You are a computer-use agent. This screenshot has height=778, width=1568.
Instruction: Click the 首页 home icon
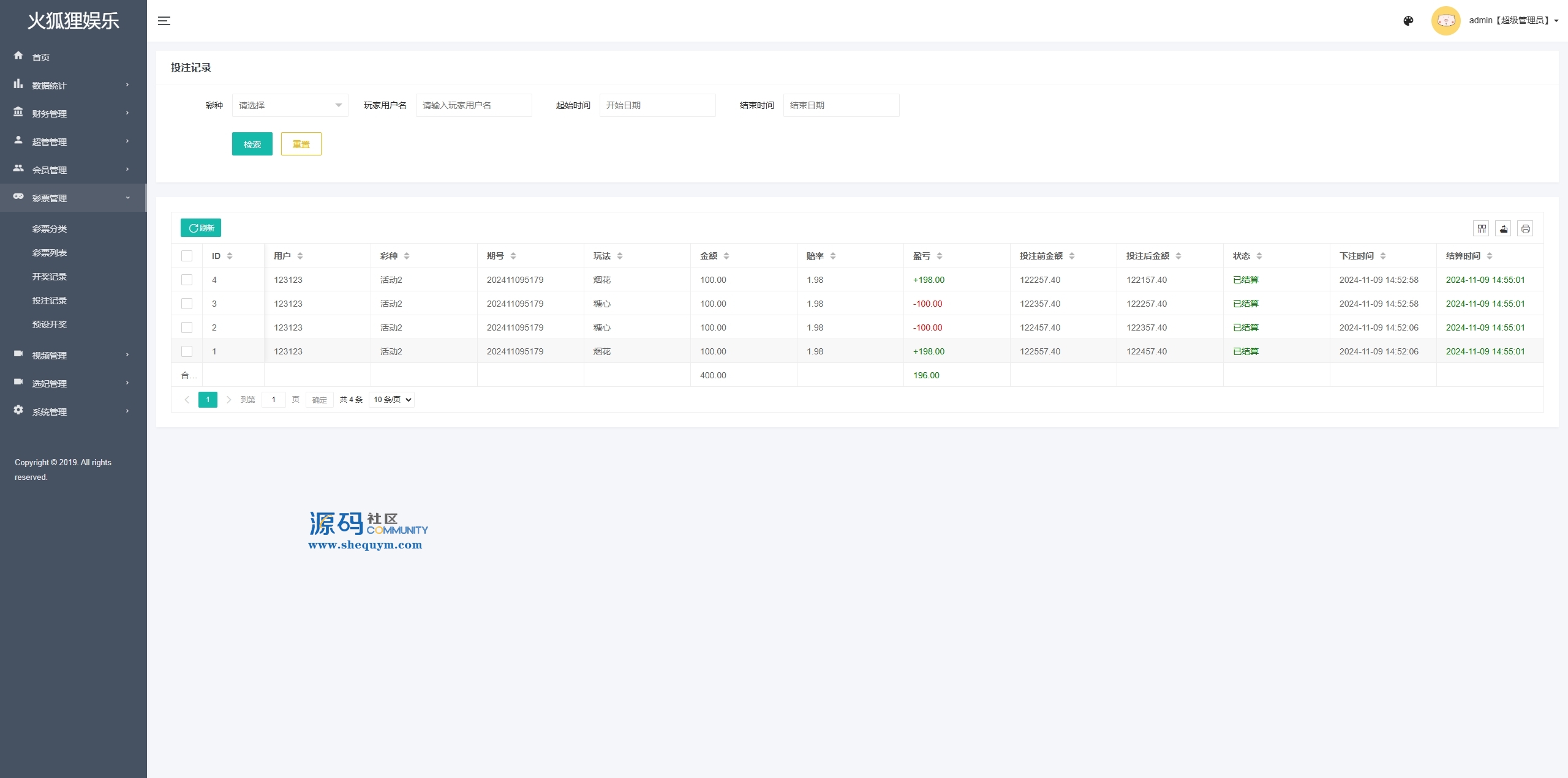[18, 56]
